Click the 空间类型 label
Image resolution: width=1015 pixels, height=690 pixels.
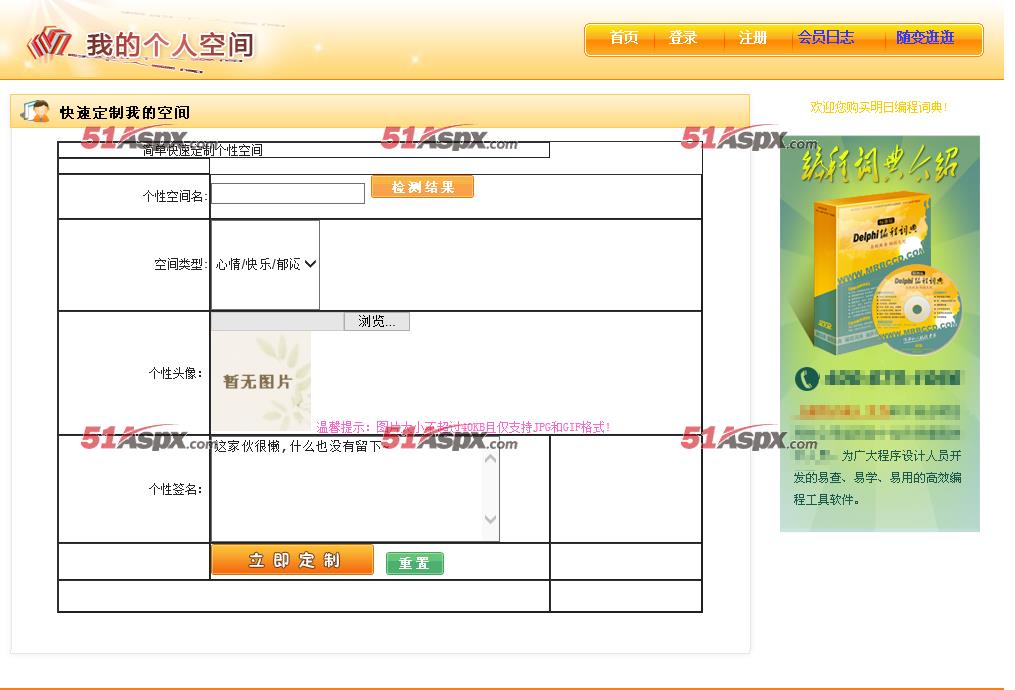[x=181, y=264]
